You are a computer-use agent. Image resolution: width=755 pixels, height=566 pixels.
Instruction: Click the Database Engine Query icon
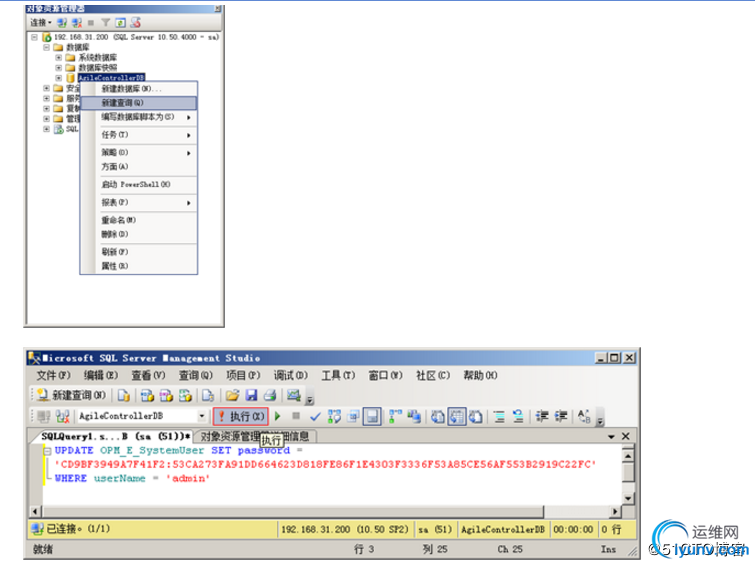click(x=124, y=395)
